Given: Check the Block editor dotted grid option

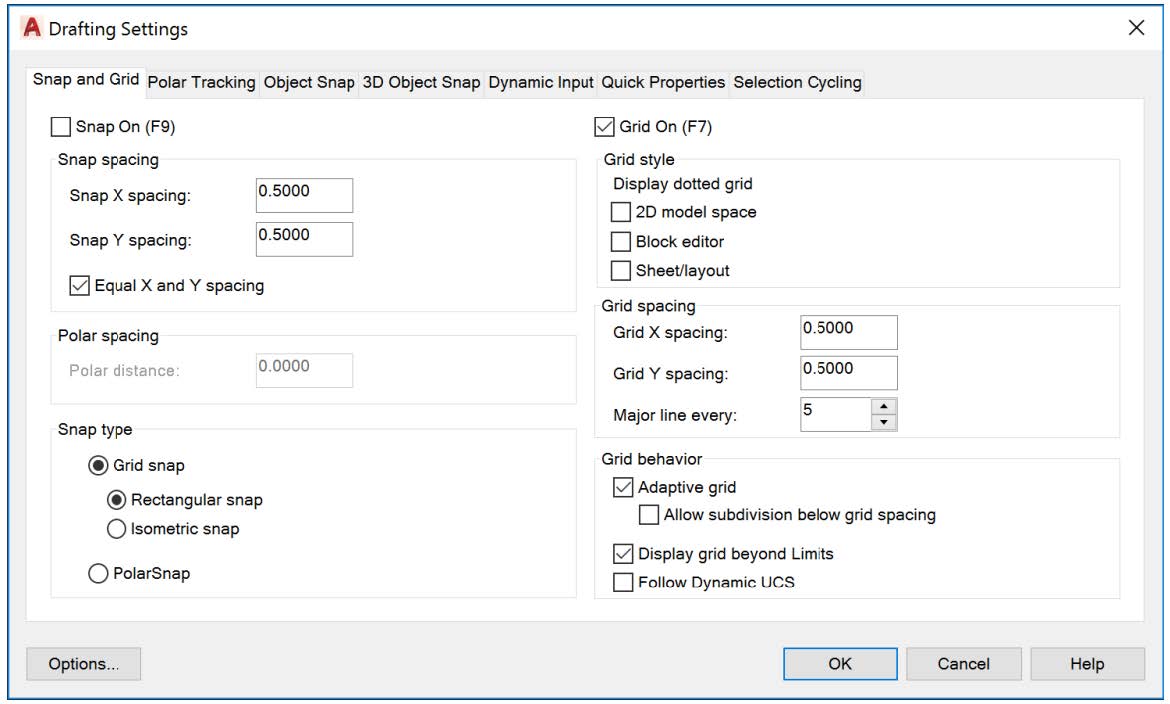Looking at the screenshot, I should tap(621, 242).
